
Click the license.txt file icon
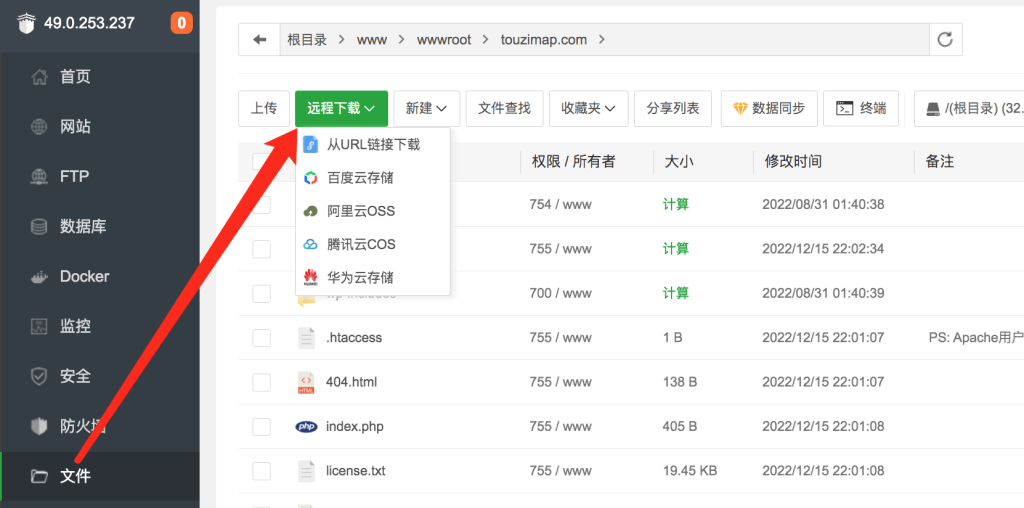tap(306, 471)
